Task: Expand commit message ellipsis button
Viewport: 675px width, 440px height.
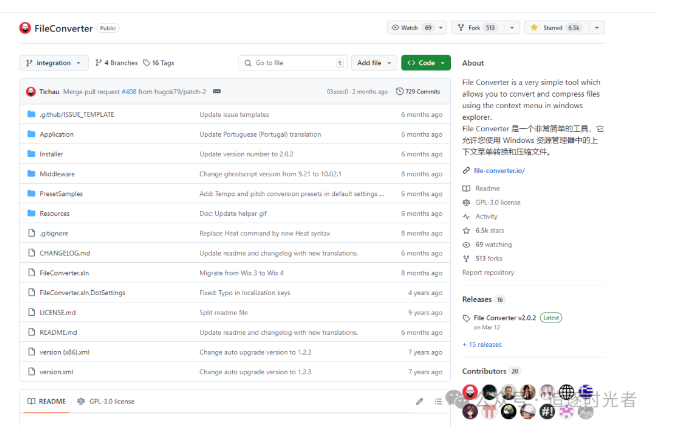Action: coord(217,91)
